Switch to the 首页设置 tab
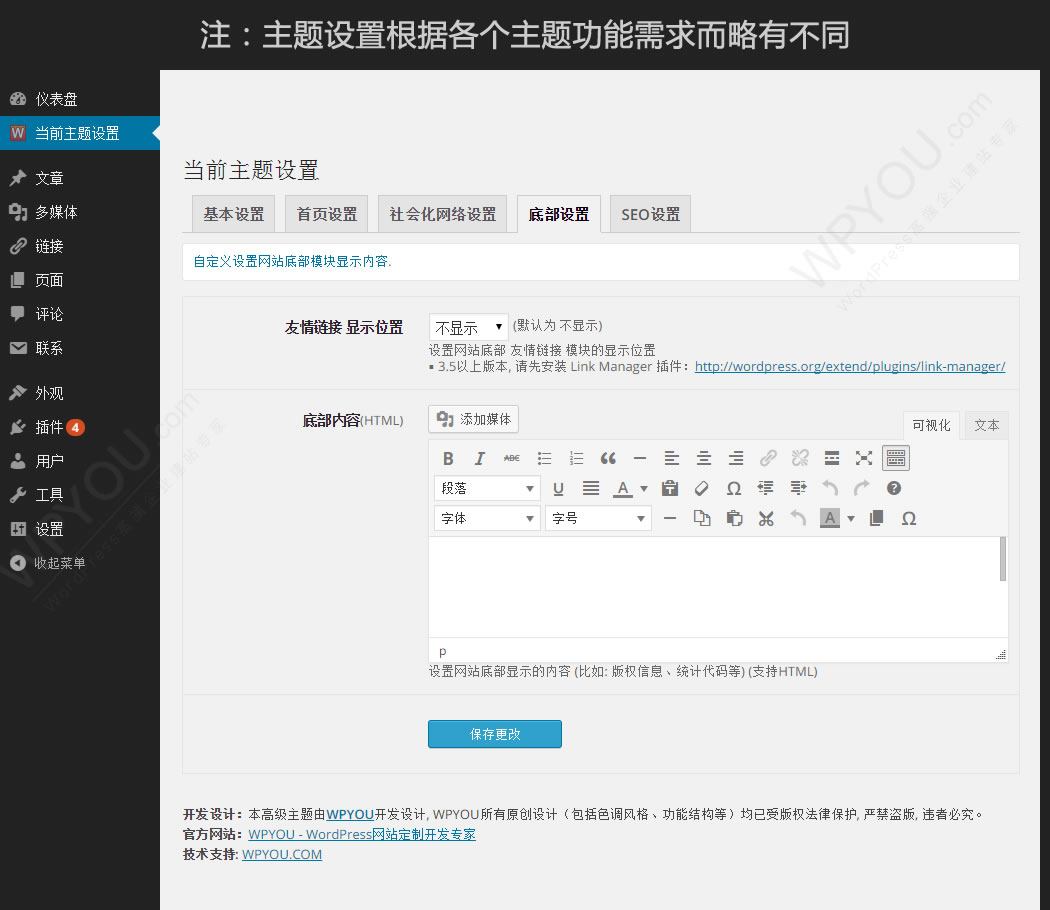The image size is (1050, 910). (326, 214)
